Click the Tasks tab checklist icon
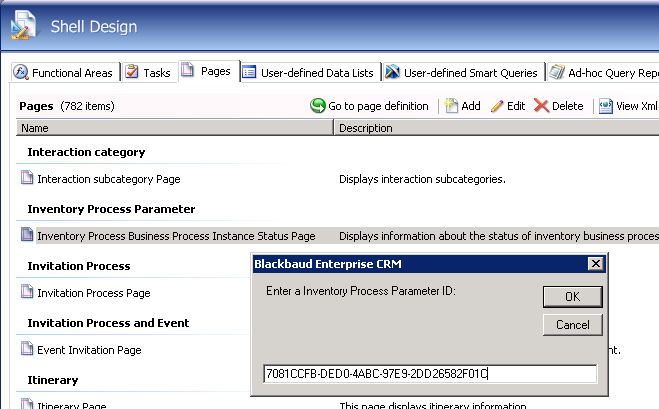Viewport: 659px width, 409px height. pyautogui.click(x=132, y=71)
